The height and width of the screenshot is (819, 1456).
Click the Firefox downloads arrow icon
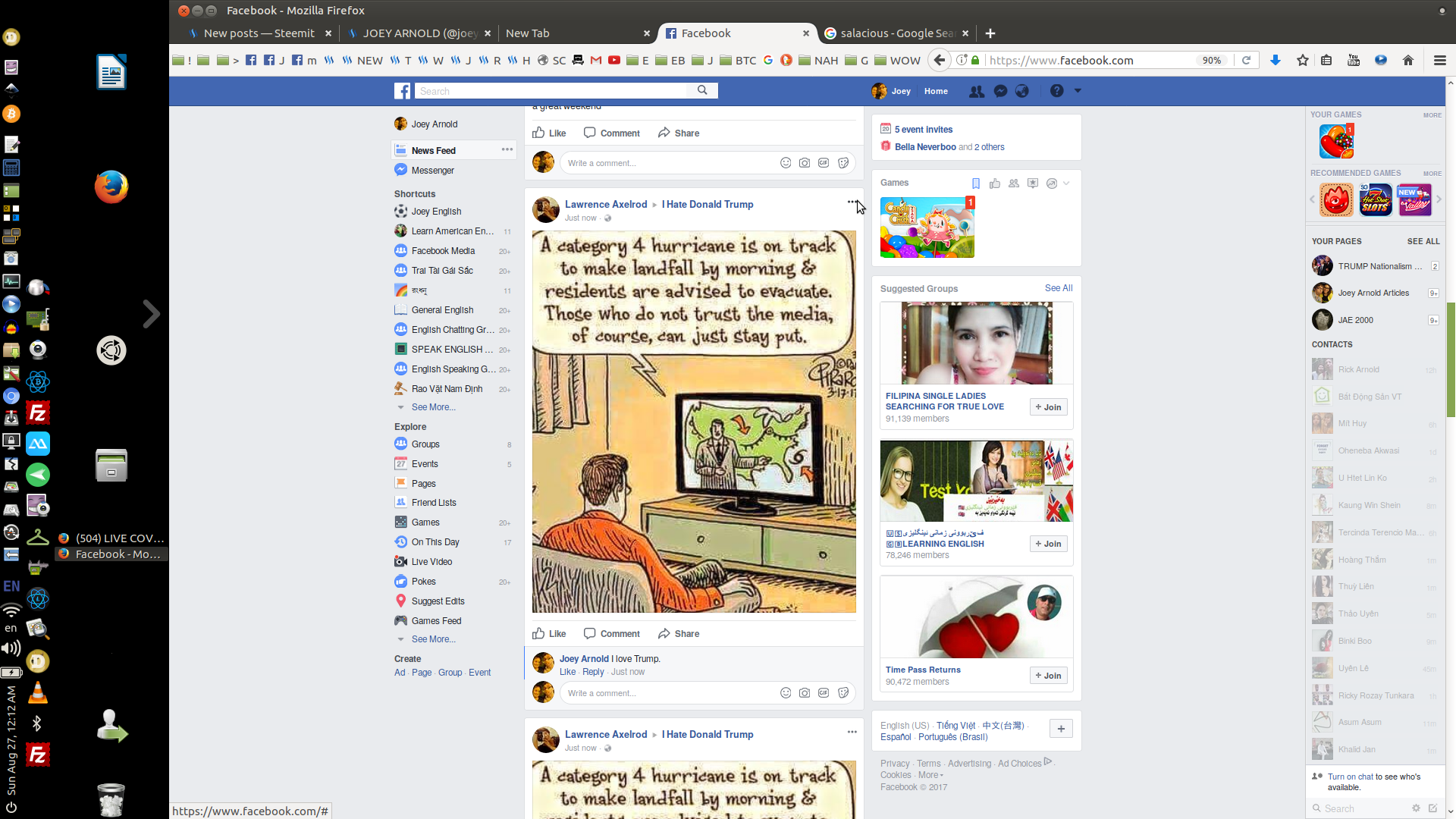pos(1275,61)
